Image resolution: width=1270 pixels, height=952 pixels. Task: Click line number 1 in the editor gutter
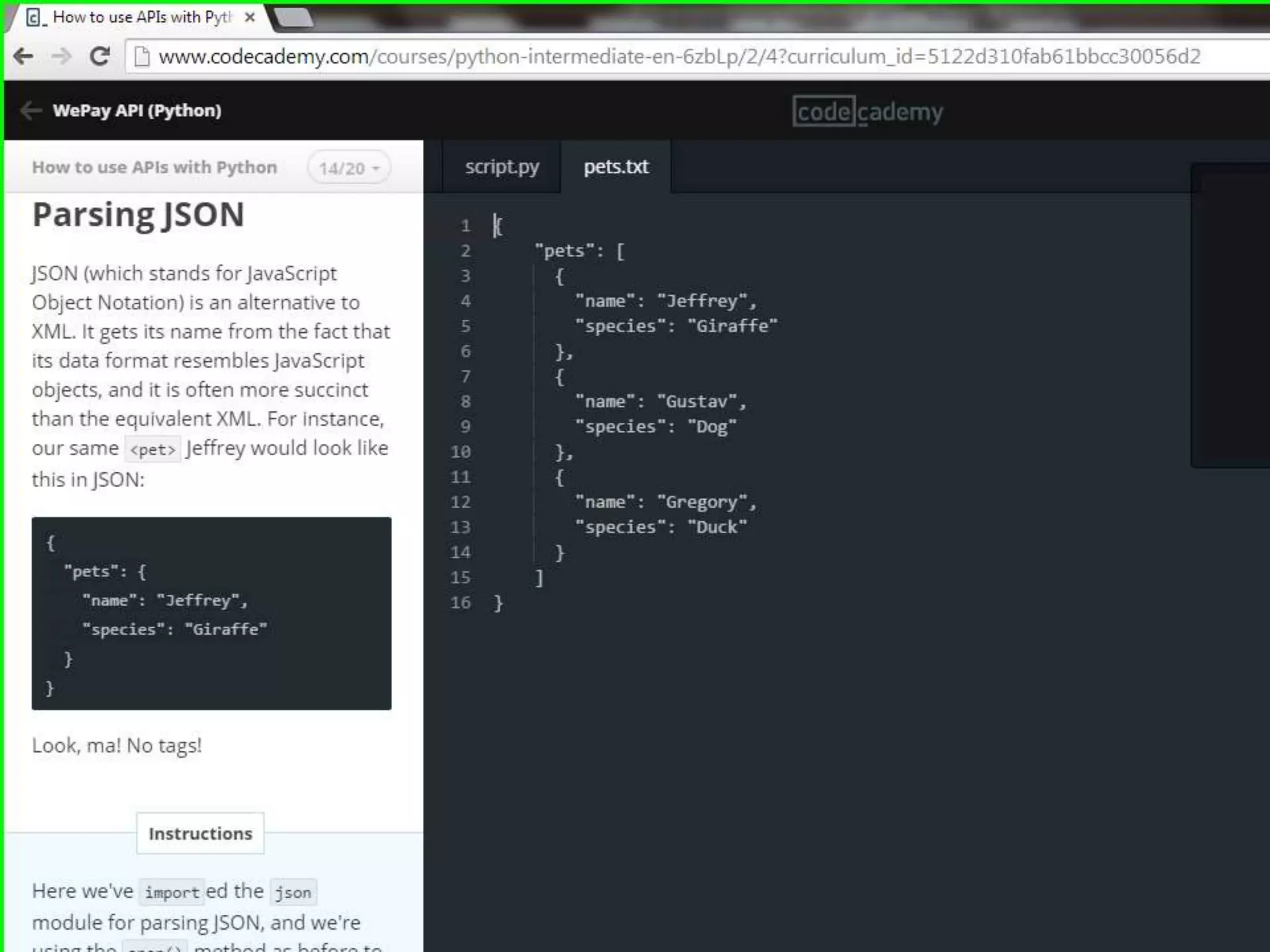[x=465, y=226]
